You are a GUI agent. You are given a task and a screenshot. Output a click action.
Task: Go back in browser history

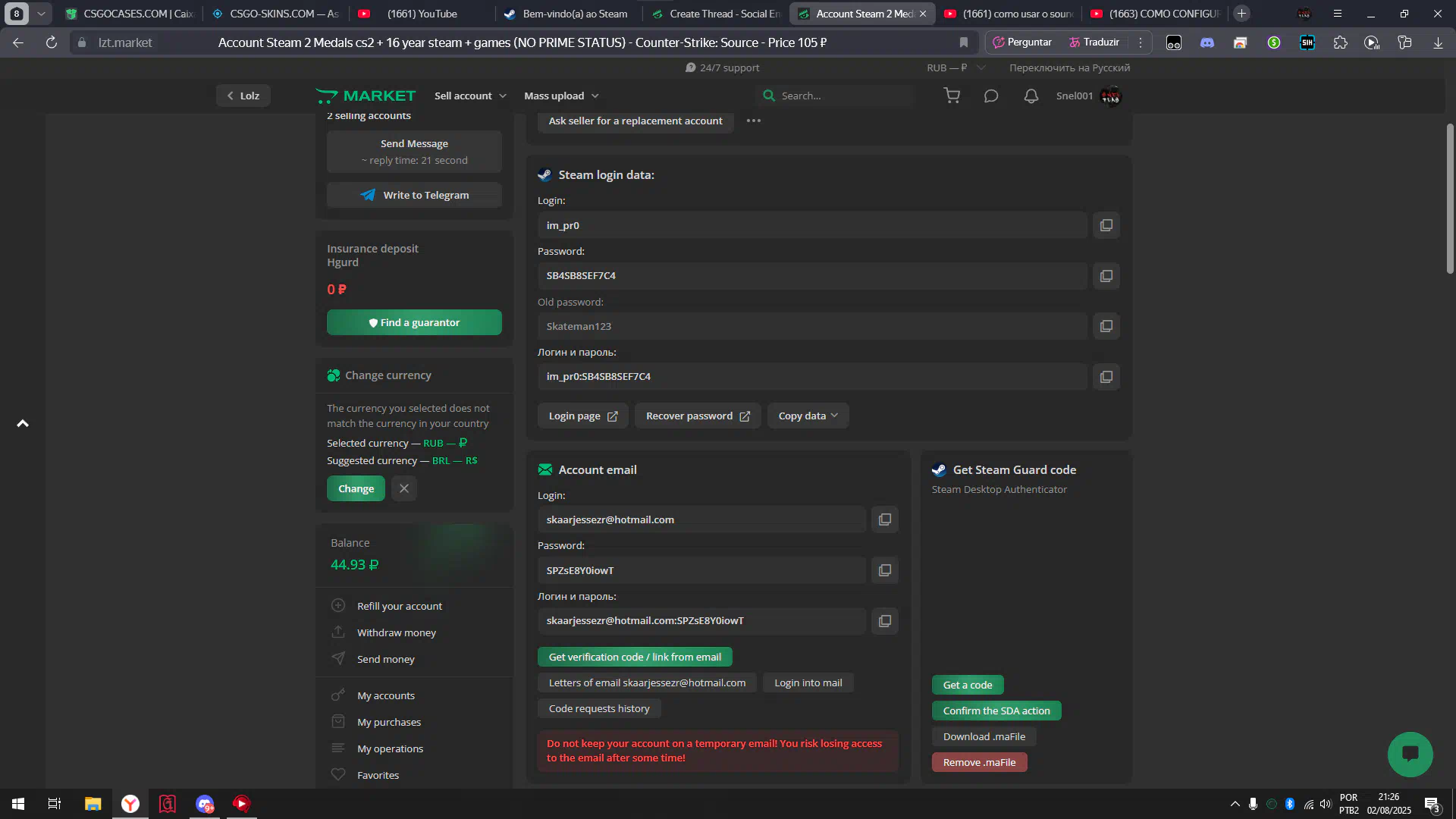click(18, 42)
